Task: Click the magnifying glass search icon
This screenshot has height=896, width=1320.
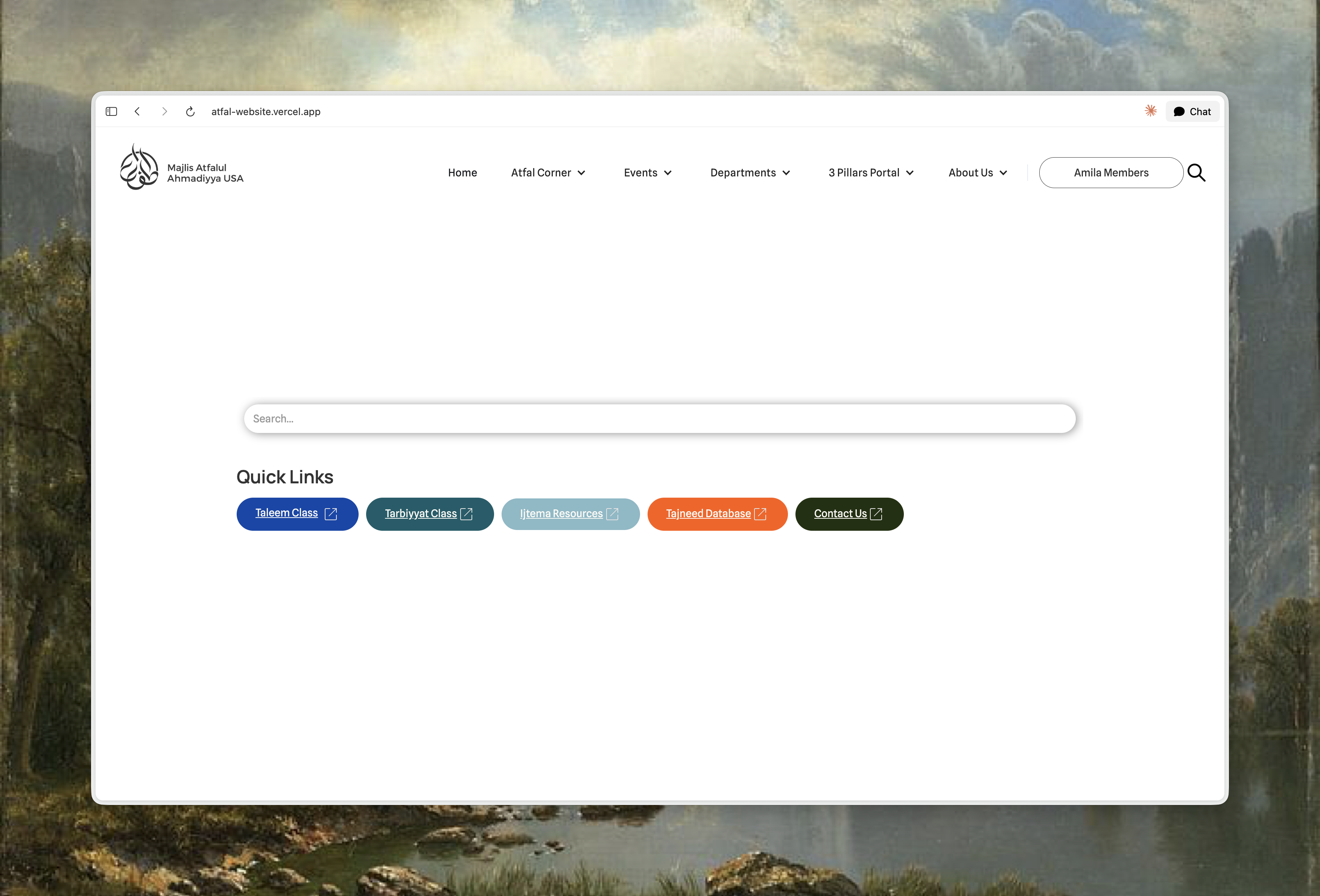Action: 1196,173
